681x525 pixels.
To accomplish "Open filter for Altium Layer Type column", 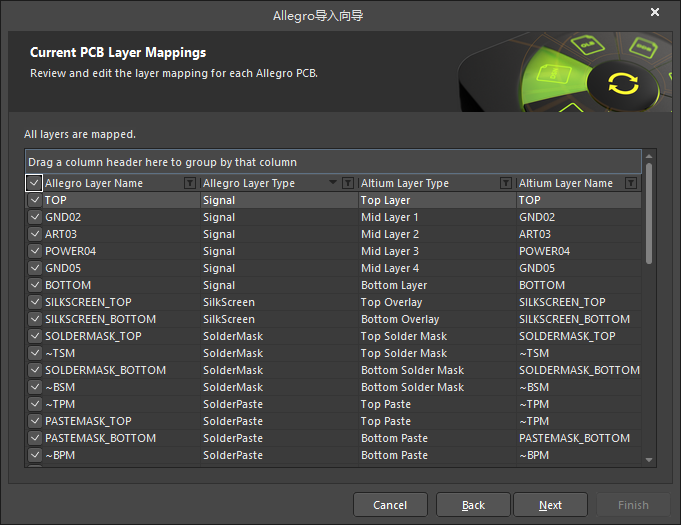I will click(506, 183).
